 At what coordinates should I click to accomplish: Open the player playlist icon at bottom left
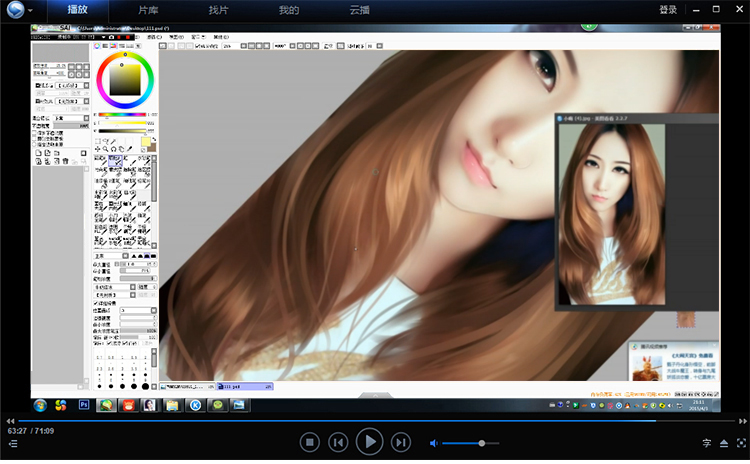[x=13, y=444]
